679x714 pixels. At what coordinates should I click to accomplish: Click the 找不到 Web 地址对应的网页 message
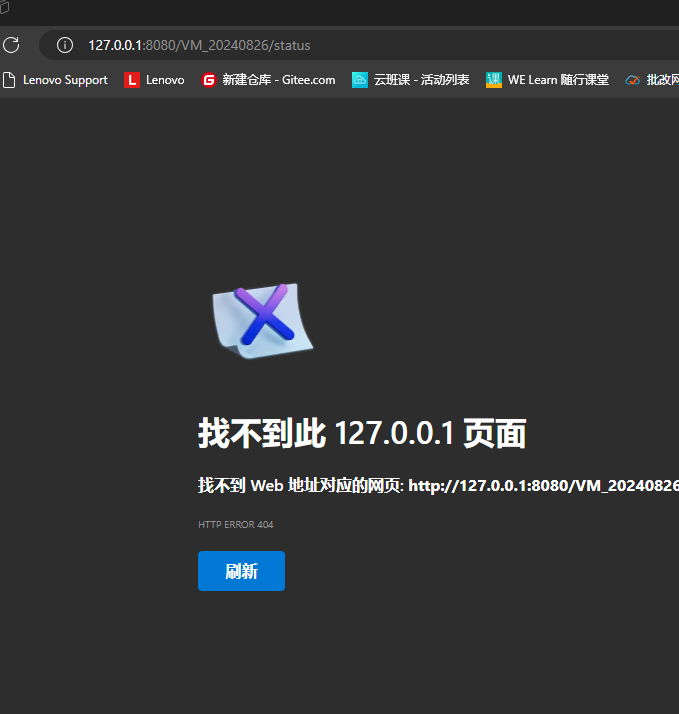click(438, 485)
